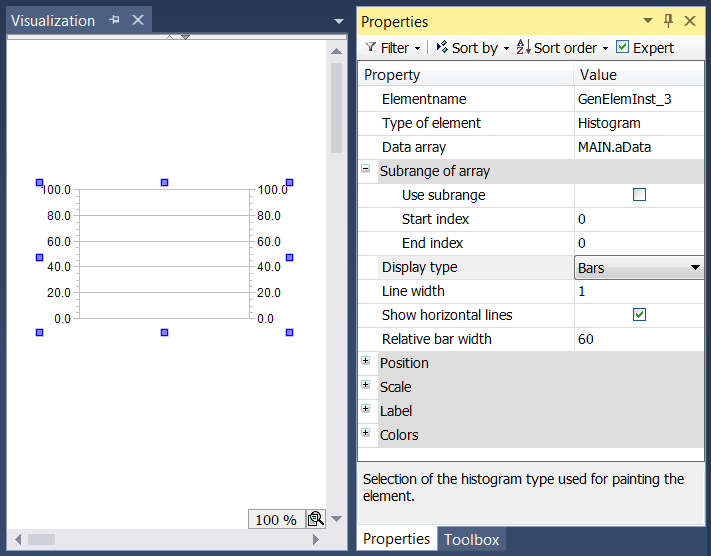Click the top-right selection handle of histogram
The height and width of the screenshot is (556, 711).
tap(290, 182)
